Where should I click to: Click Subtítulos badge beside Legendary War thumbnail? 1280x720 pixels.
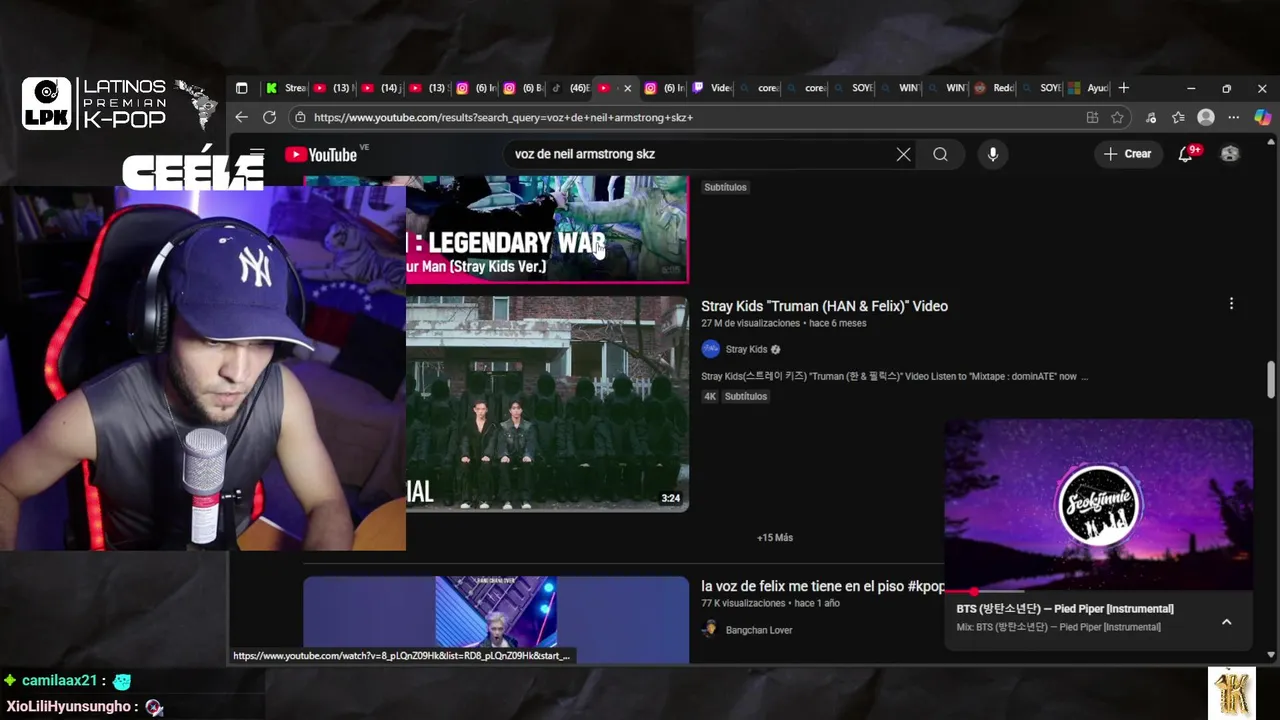click(725, 187)
